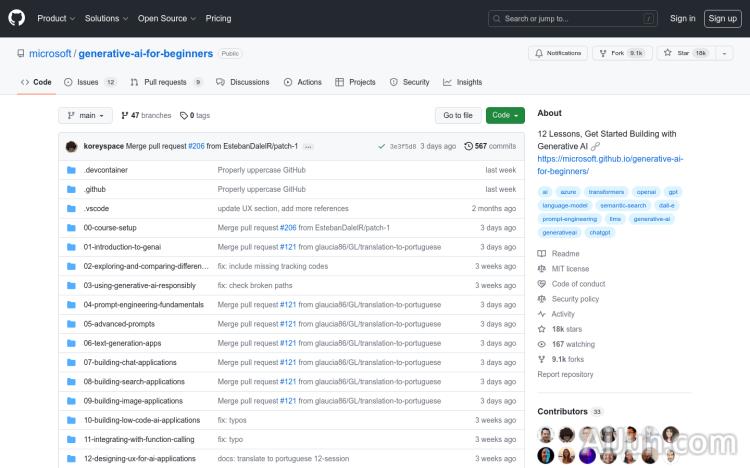Click the .devcontainer folder icon

point(71,170)
